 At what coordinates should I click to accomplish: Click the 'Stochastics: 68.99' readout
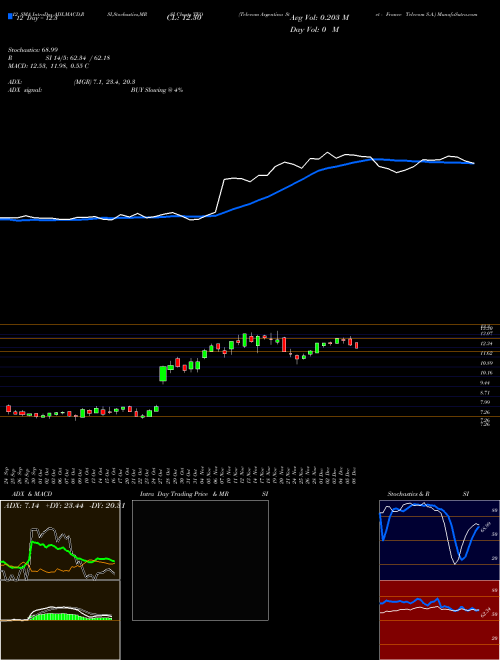pos(33,50)
